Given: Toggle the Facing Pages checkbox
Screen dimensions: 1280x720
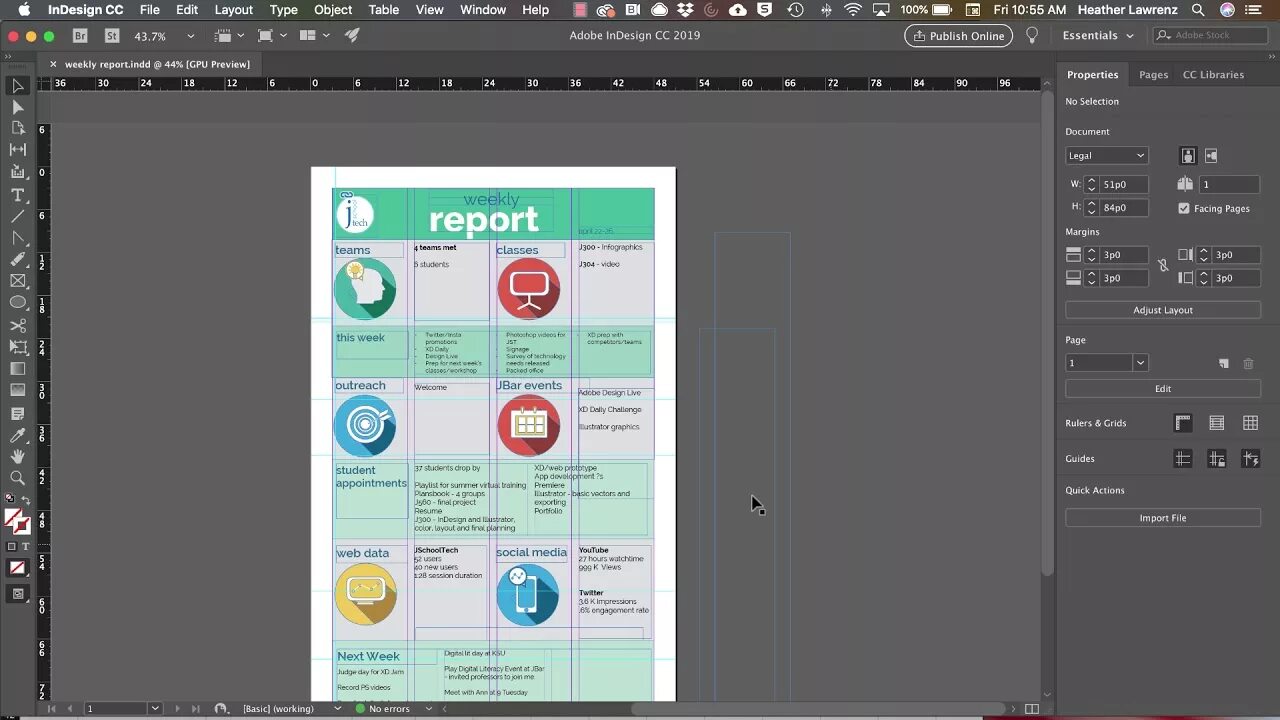Looking at the screenshot, I should pyautogui.click(x=1184, y=208).
